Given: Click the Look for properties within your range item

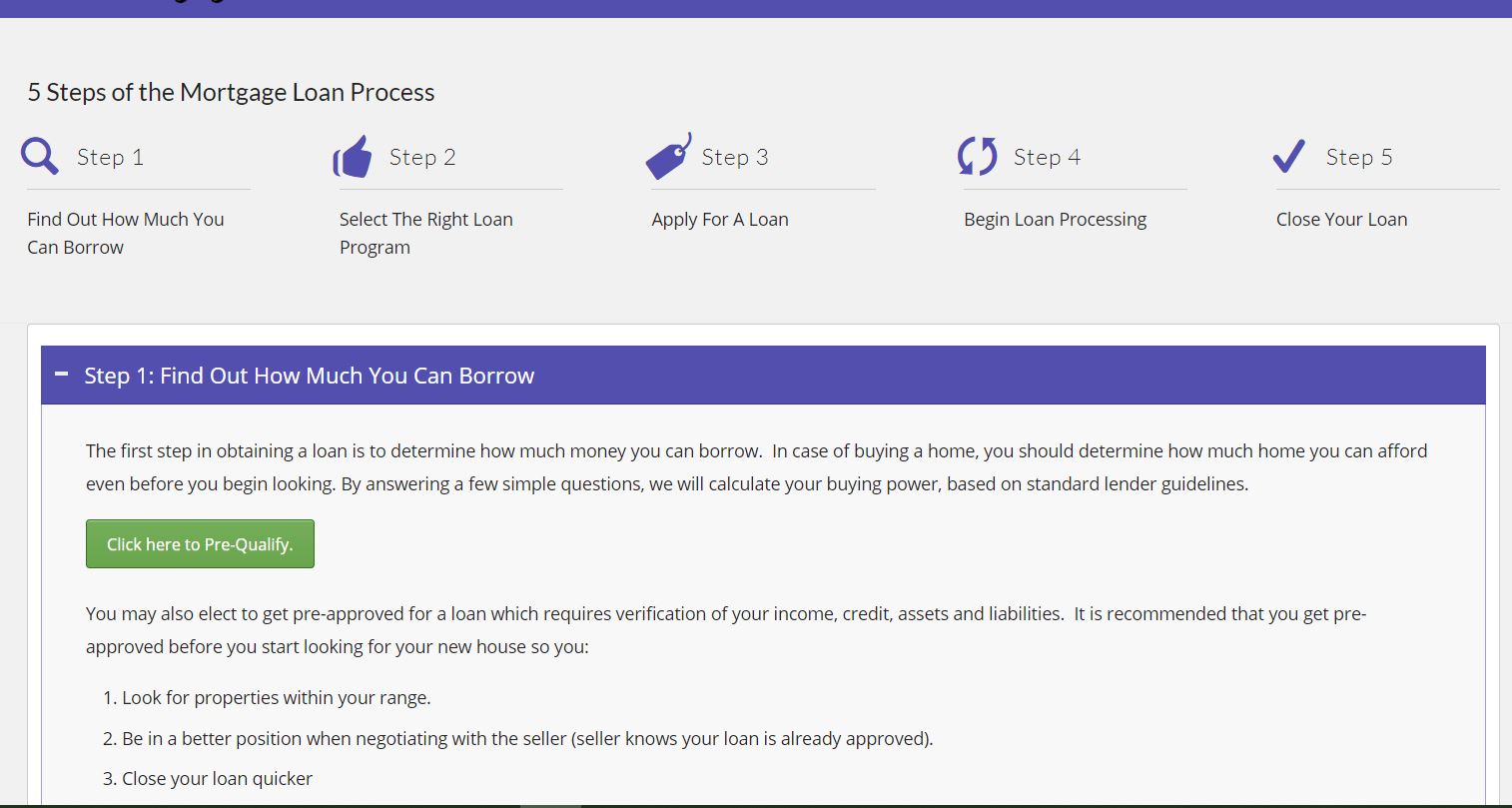Looking at the screenshot, I should [276, 697].
